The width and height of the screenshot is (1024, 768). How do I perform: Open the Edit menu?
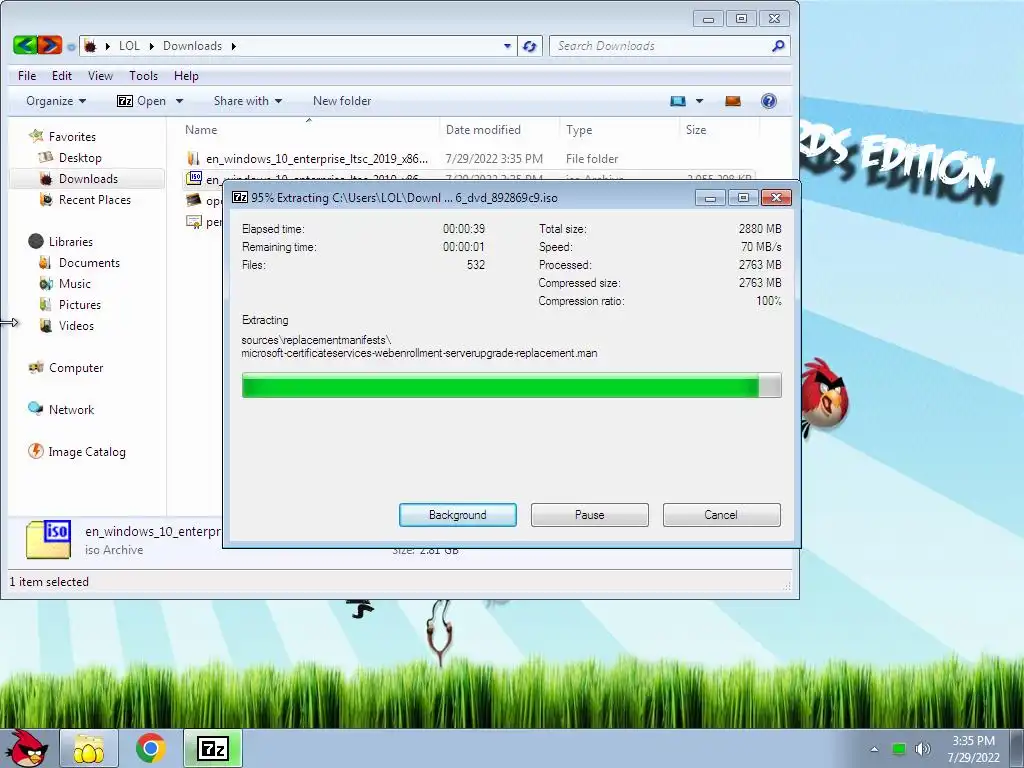pyautogui.click(x=62, y=76)
